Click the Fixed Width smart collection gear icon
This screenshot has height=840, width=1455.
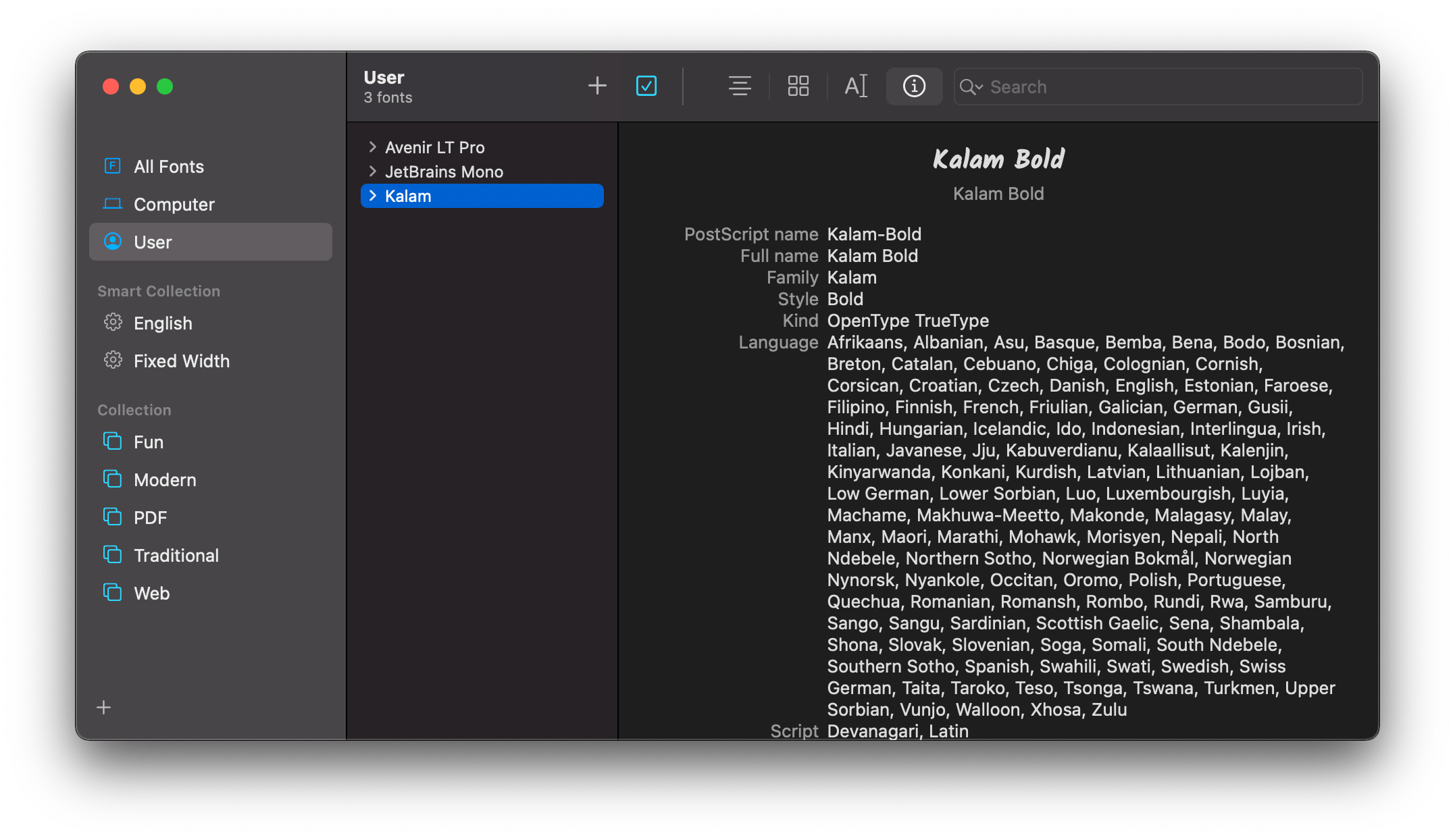113,361
